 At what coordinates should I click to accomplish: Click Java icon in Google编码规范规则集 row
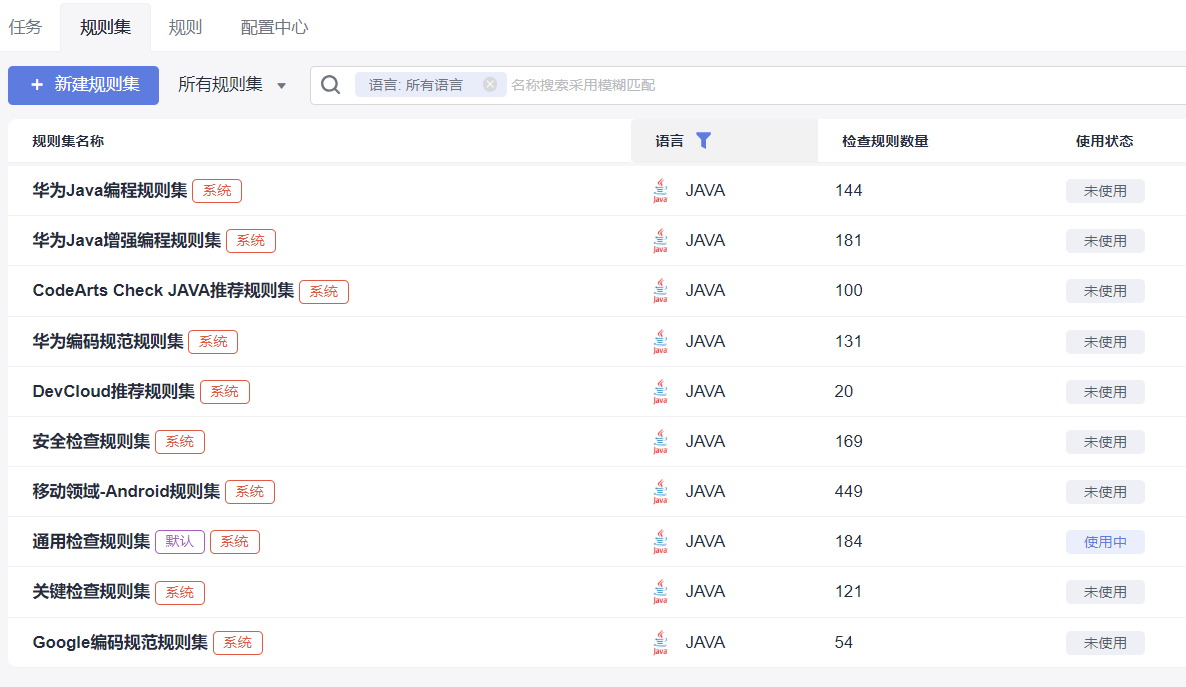[660, 643]
